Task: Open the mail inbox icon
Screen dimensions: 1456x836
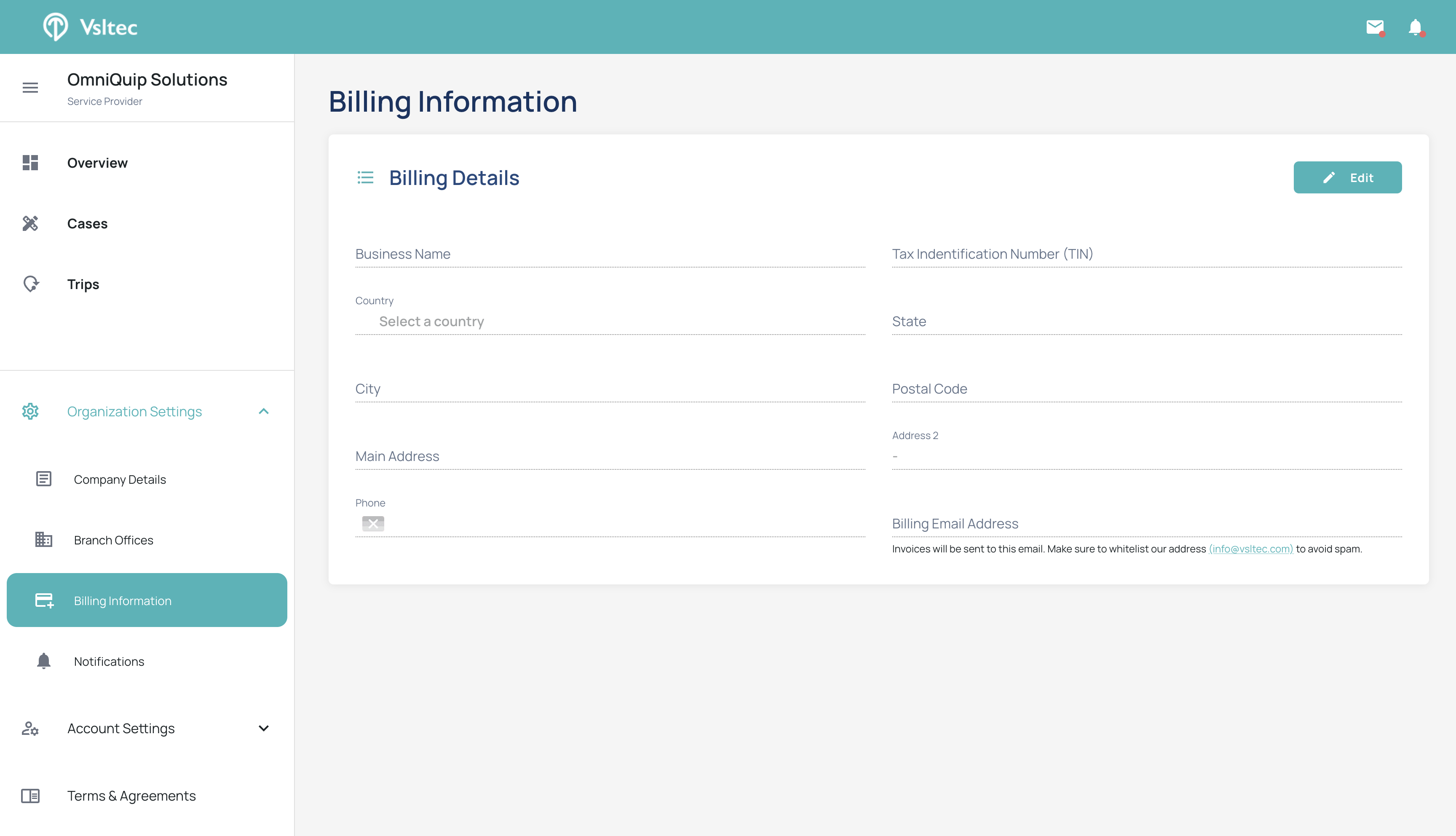Action: (1375, 27)
